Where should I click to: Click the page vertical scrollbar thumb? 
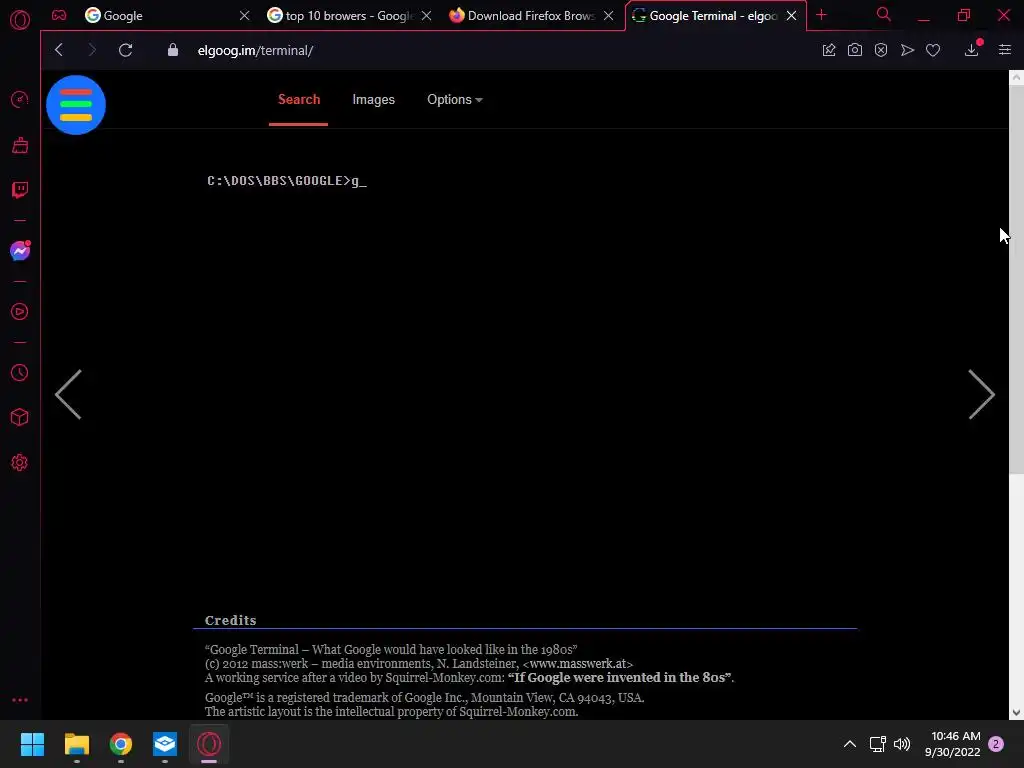1016,278
